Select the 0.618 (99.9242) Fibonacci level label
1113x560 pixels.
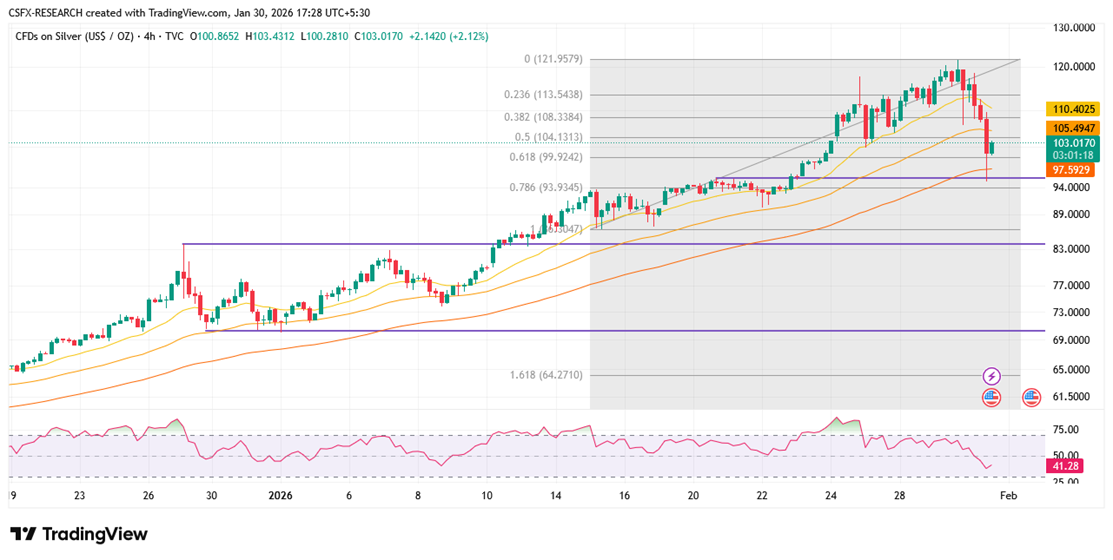pos(547,157)
